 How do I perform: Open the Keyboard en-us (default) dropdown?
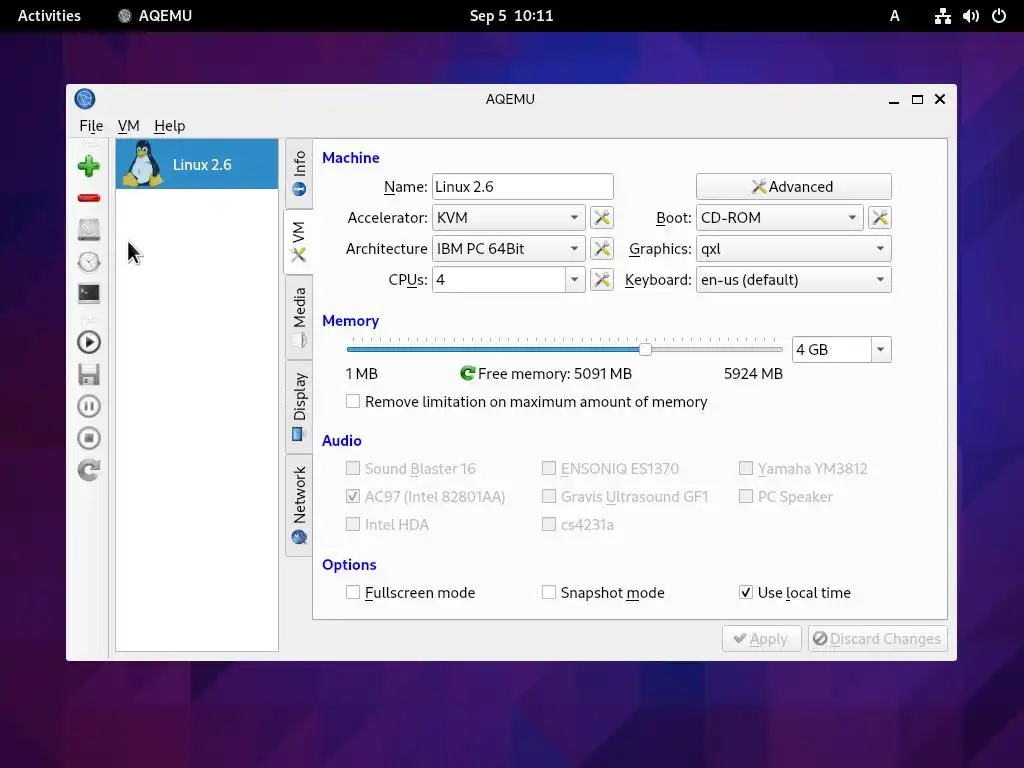click(793, 280)
